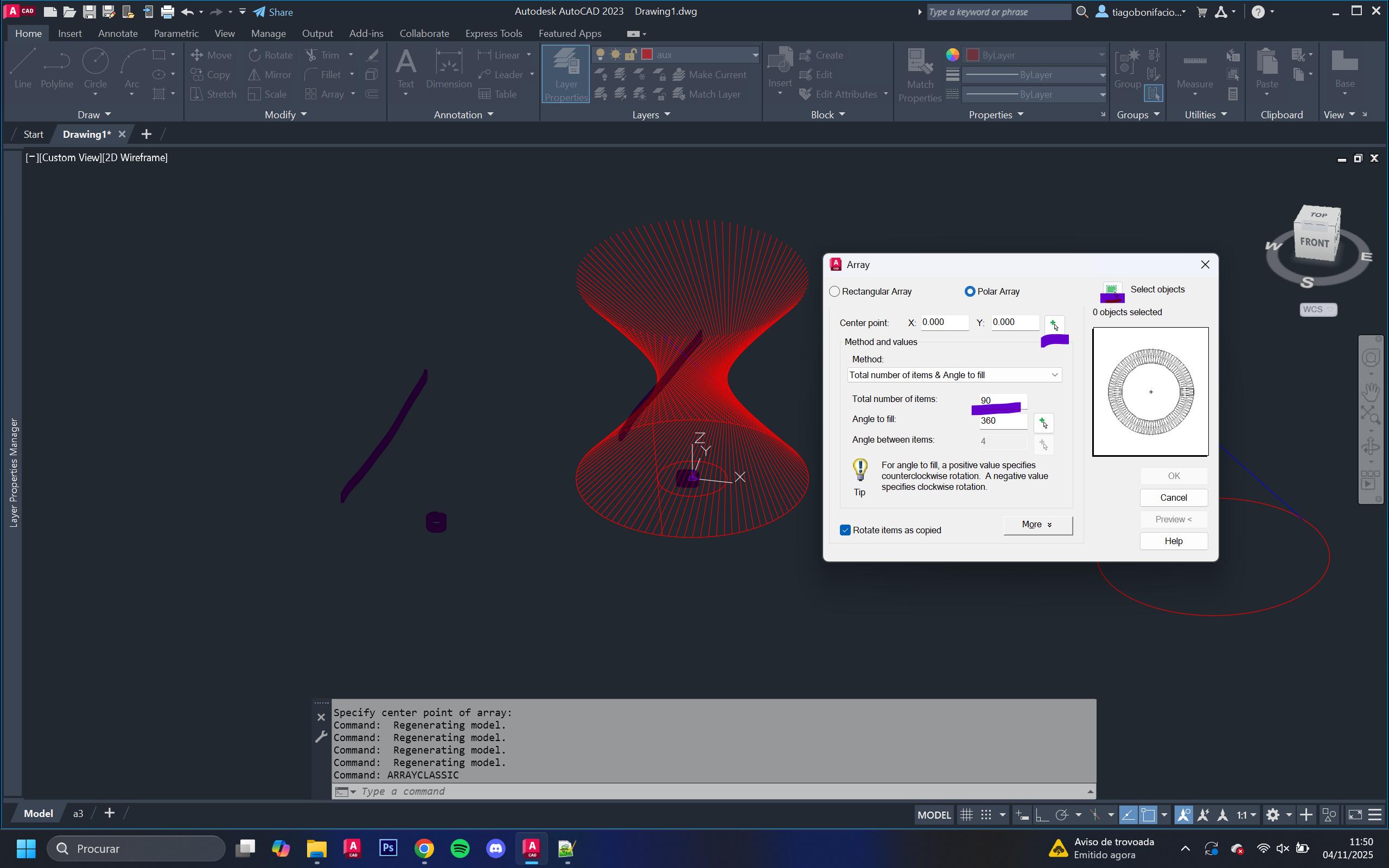Toggle grid display in status bar
This screenshot has height=868, width=1389.
pyautogui.click(x=966, y=815)
